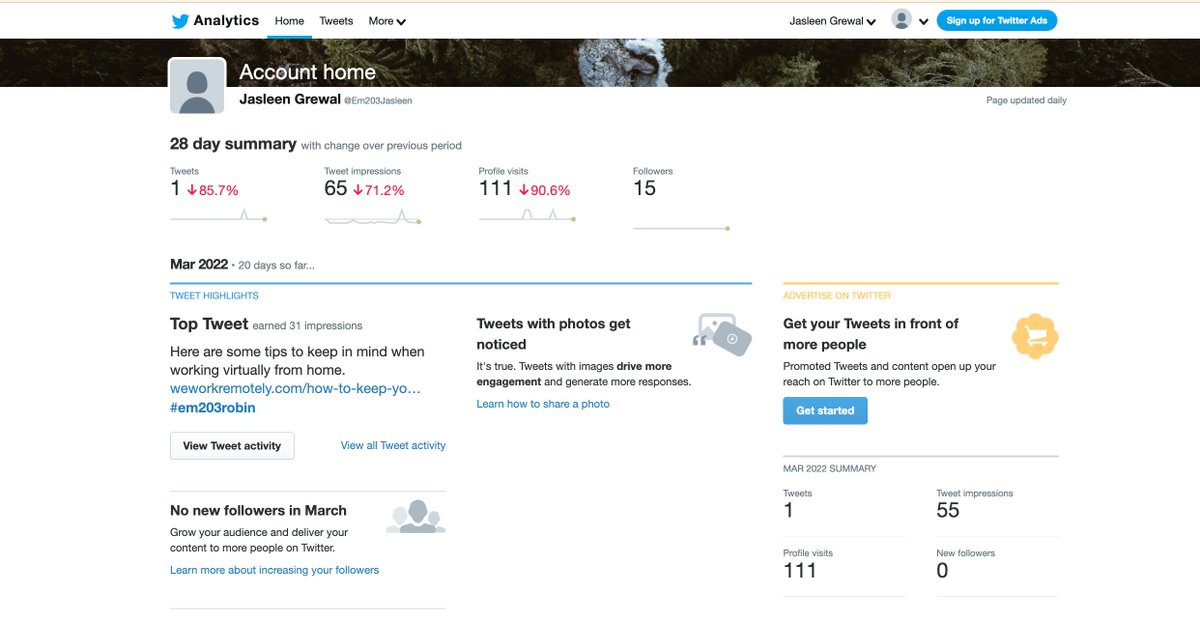Click the 71.2% impressions change
This screenshot has width=1200, height=621.
point(379,190)
